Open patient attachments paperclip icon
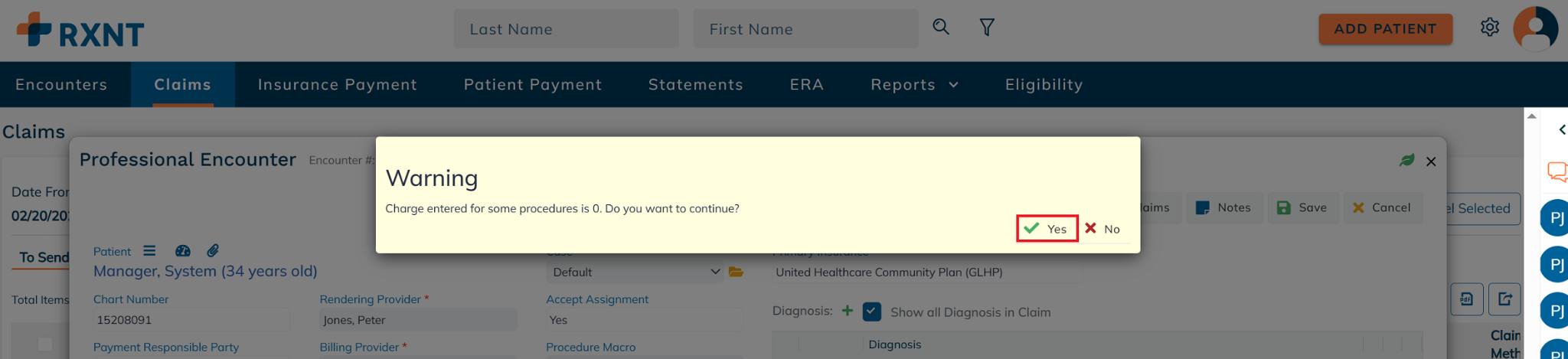 pos(213,251)
